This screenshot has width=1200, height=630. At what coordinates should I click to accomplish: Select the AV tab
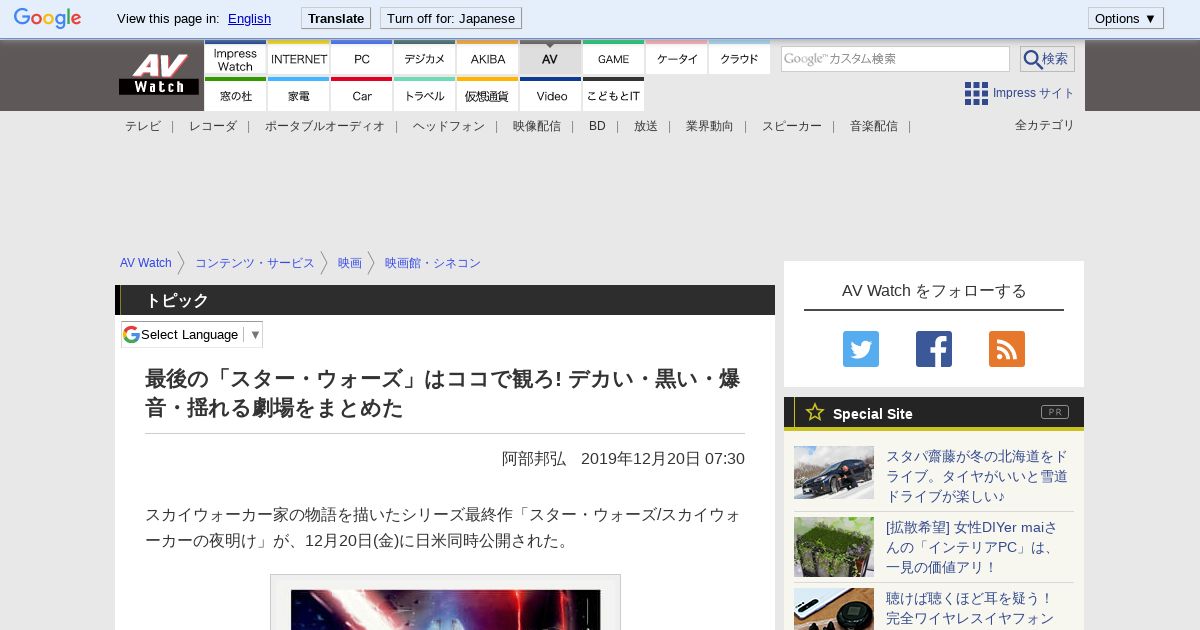pyautogui.click(x=550, y=59)
